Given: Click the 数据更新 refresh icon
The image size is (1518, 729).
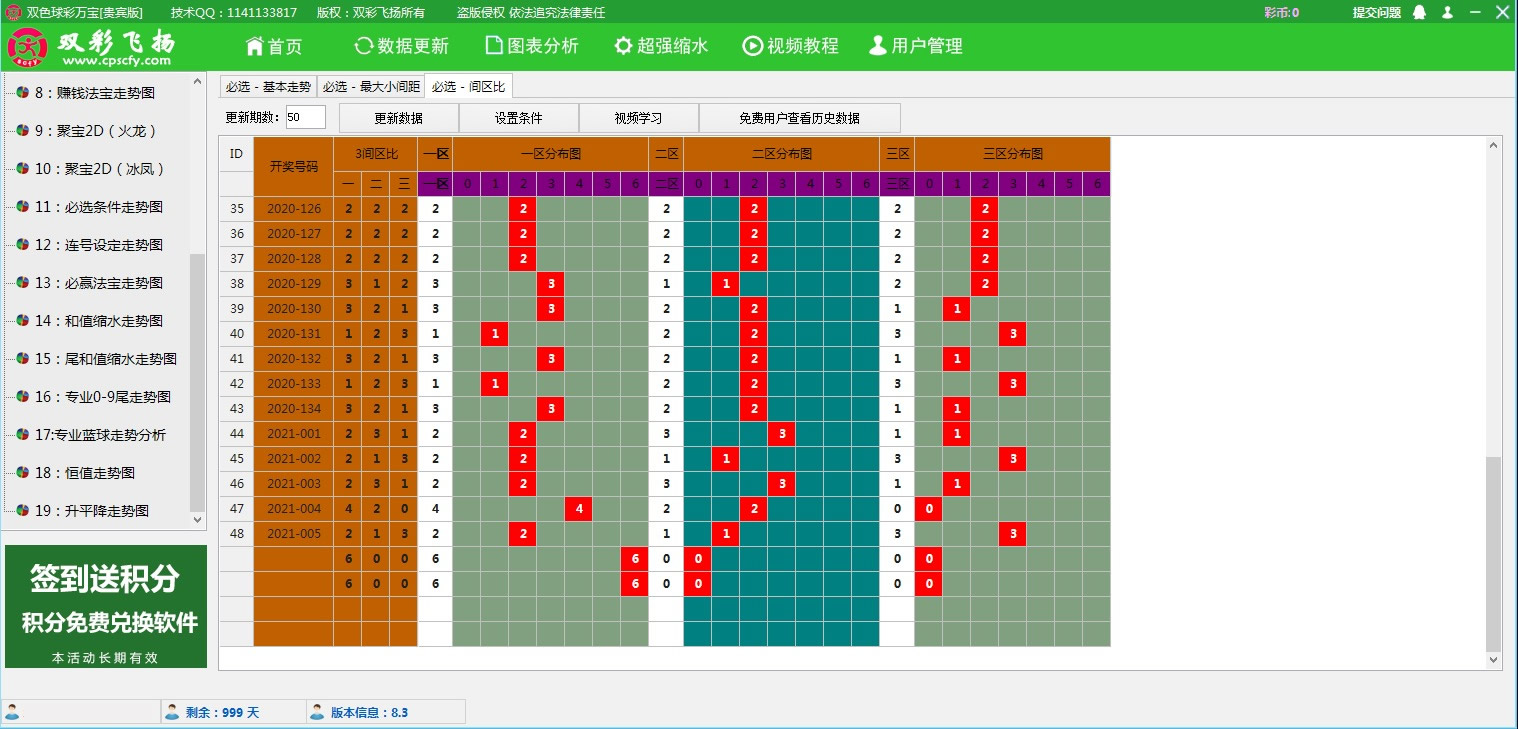Looking at the screenshot, I should 364,47.
